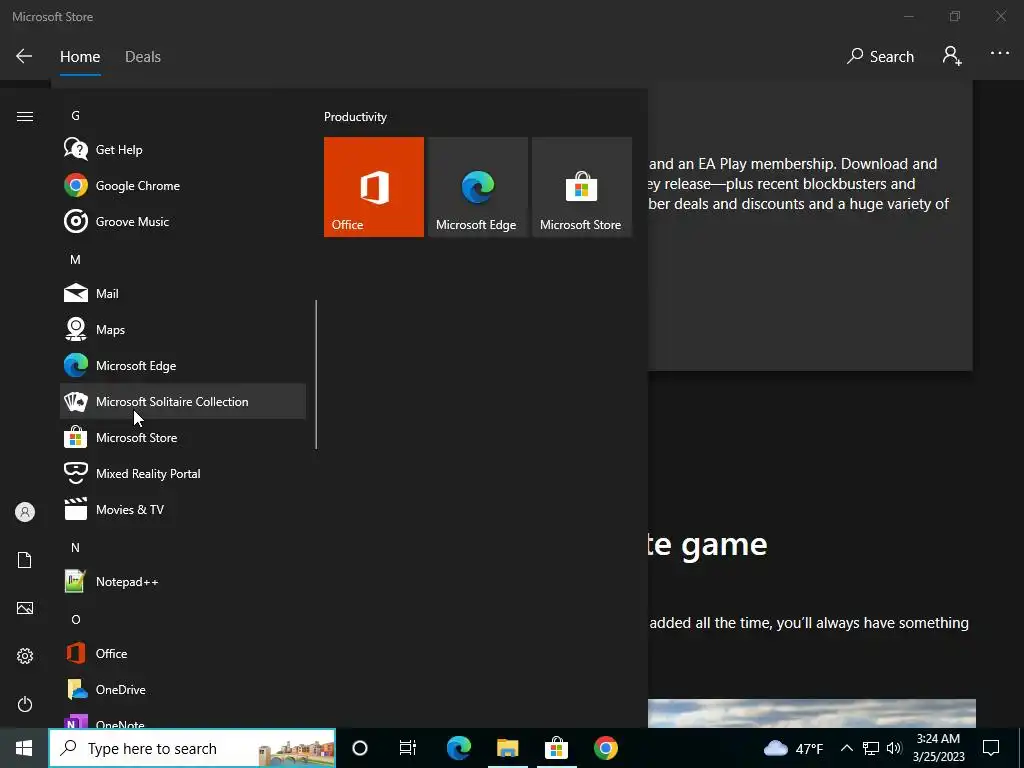Image resolution: width=1024 pixels, height=768 pixels.
Task: Open Get Help from the app list
Action: click(x=183, y=150)
